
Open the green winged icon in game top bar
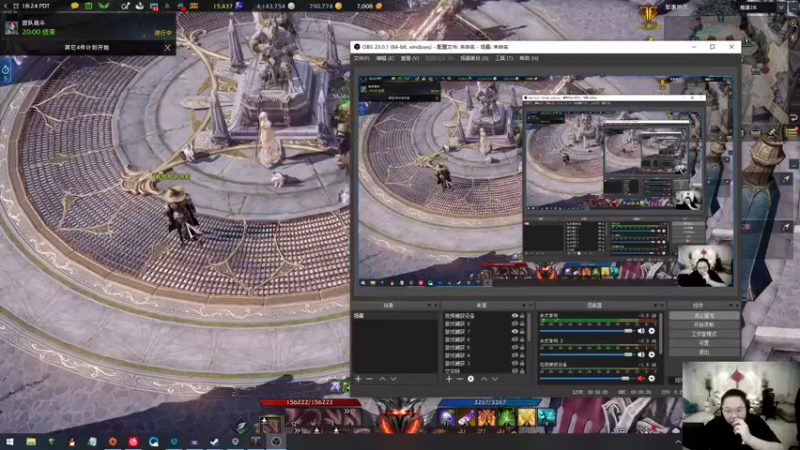104,6
